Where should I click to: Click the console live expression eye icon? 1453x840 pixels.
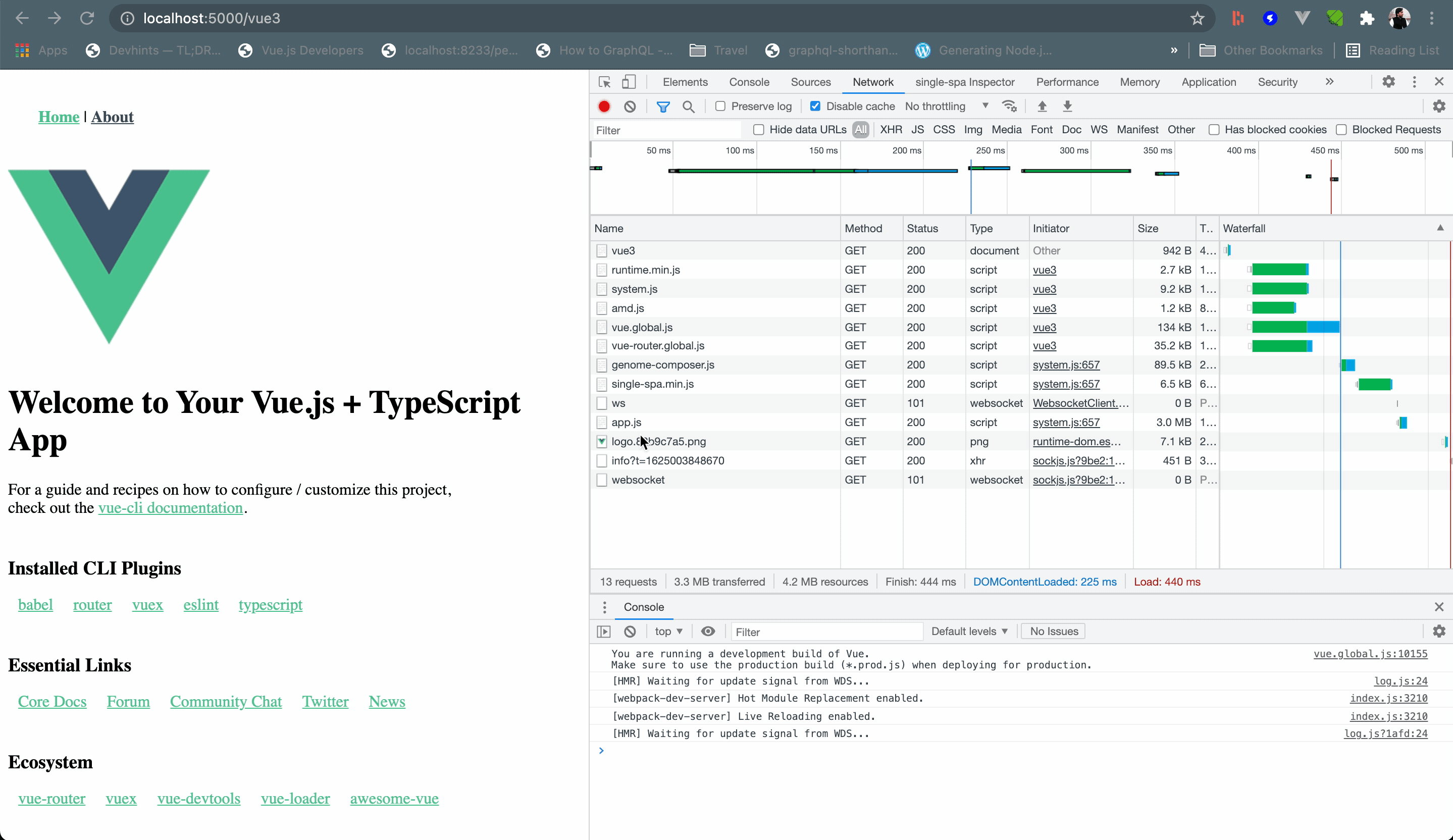(707, 632)
